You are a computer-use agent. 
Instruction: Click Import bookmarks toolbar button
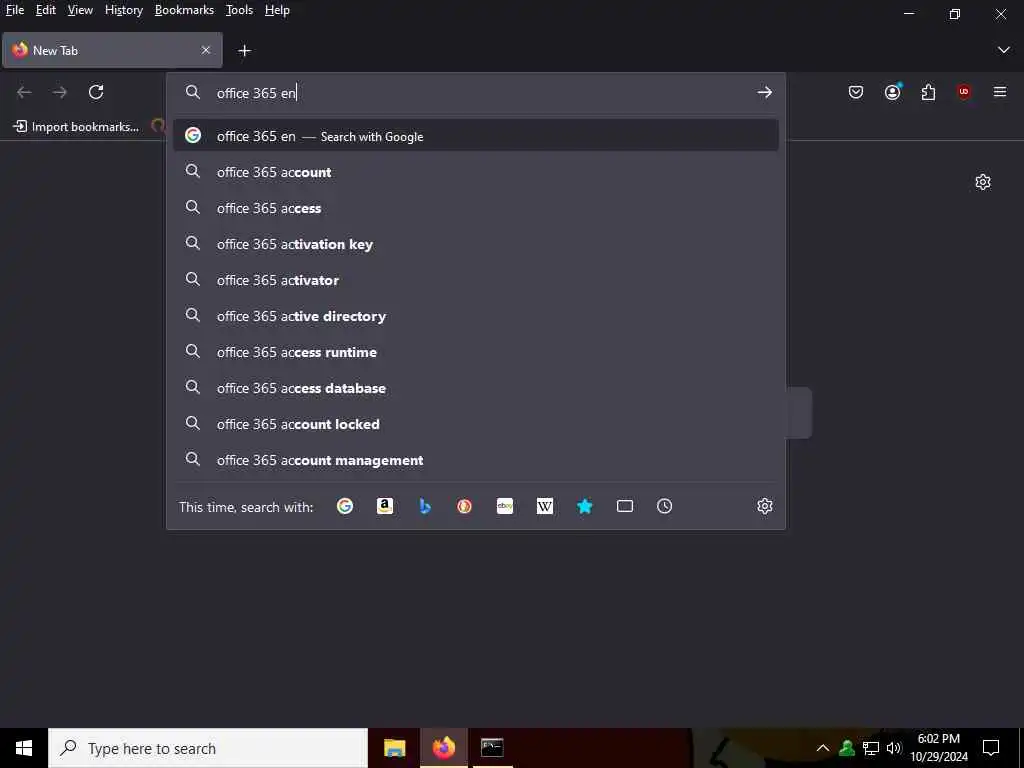[x=76, y=127]
